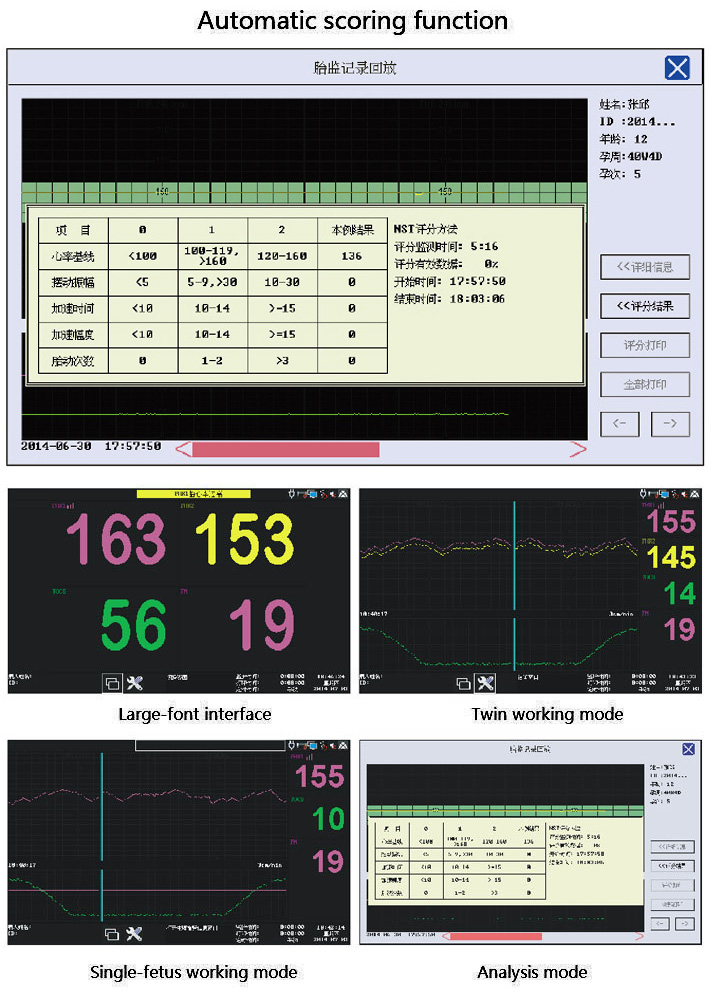Close the analysis mode thumbnail dialog
712x995 pixels.
(688, 749)
